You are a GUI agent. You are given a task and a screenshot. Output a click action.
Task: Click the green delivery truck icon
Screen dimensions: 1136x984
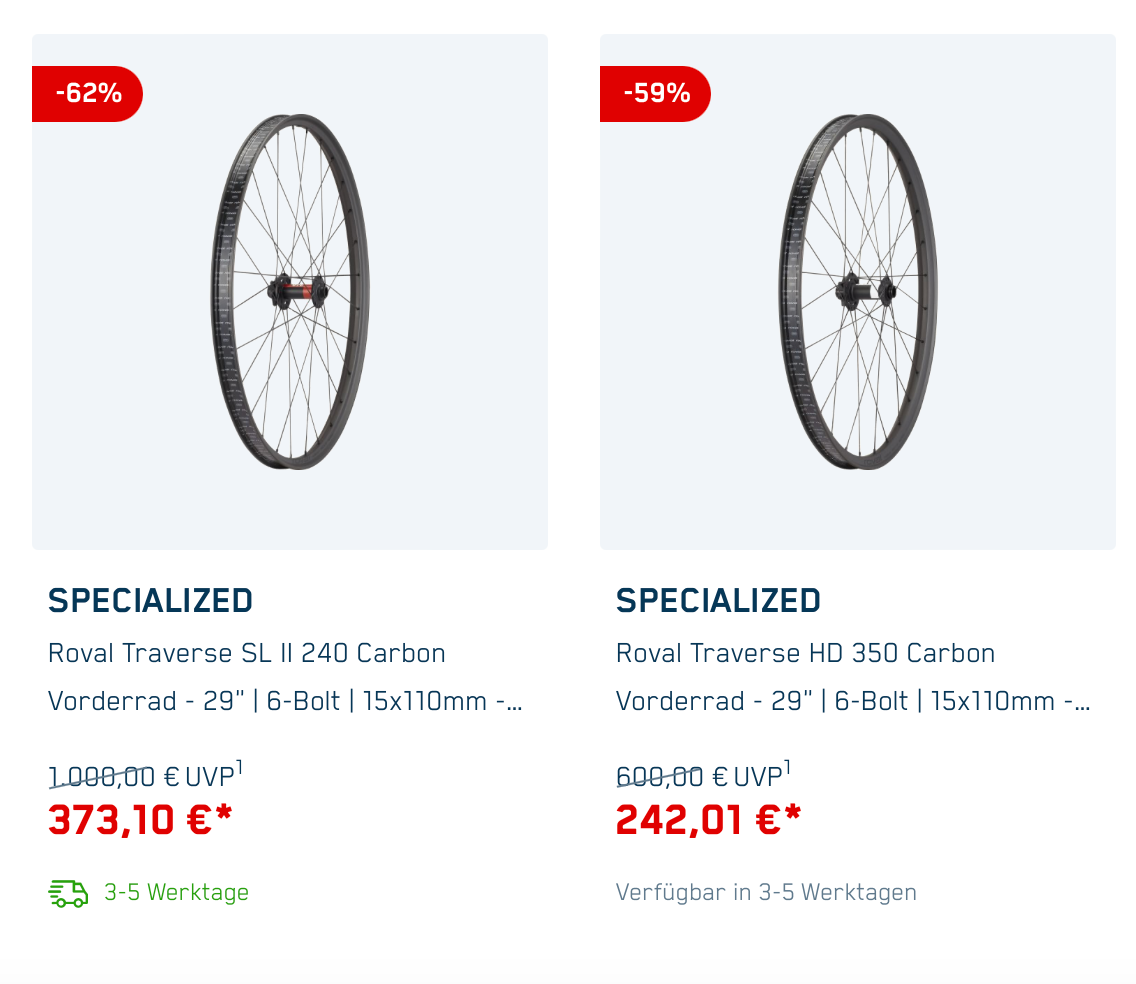(68, 893)
